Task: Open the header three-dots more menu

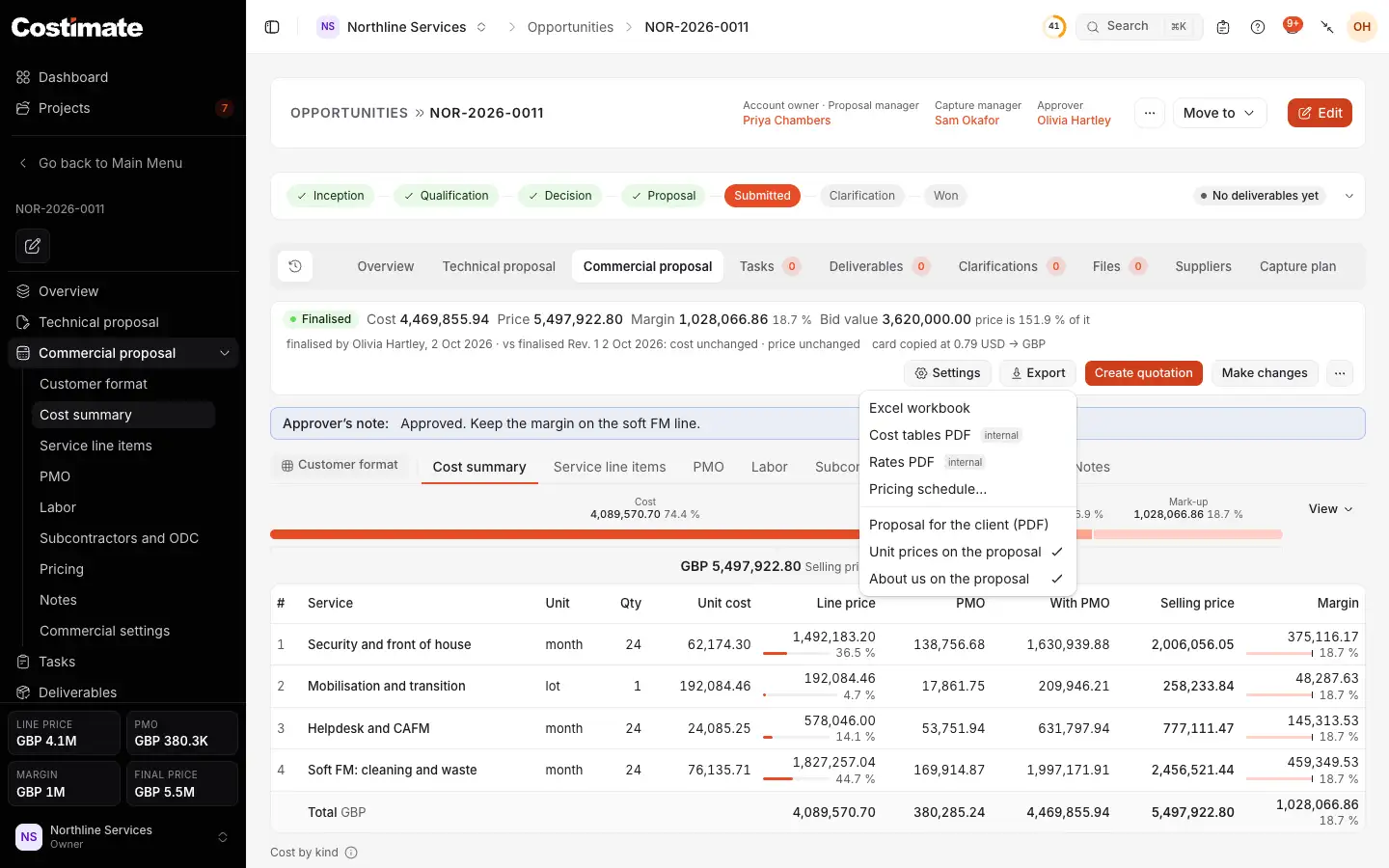Action: [1150, 113]
